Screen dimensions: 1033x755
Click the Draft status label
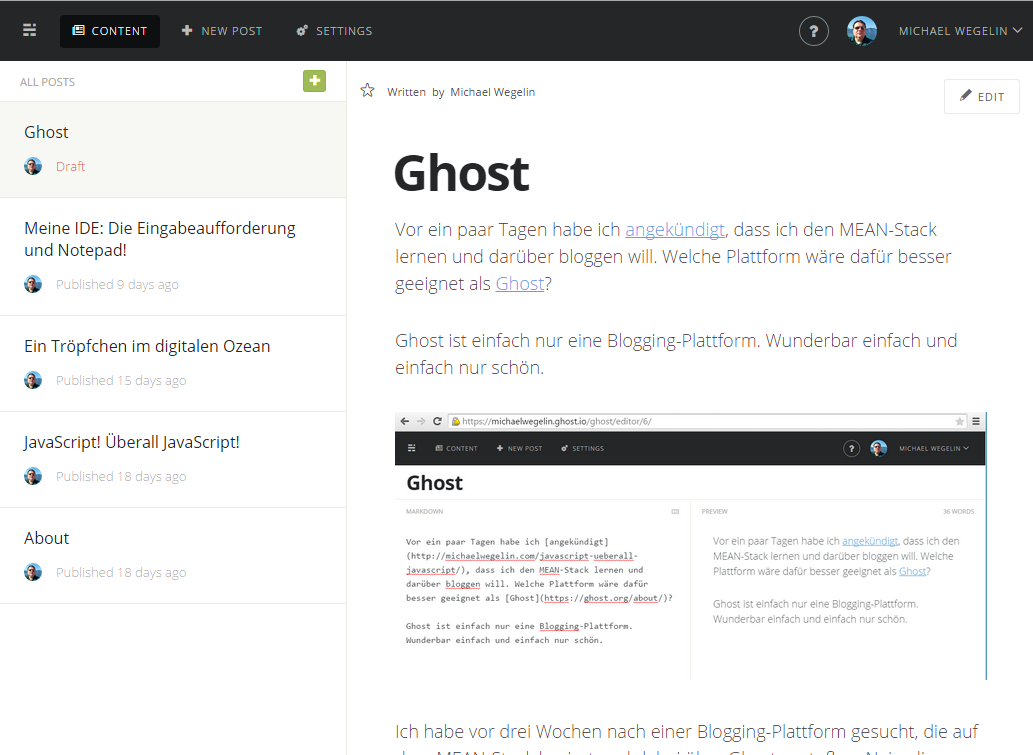pyautogui.click(x=70, y=166)
